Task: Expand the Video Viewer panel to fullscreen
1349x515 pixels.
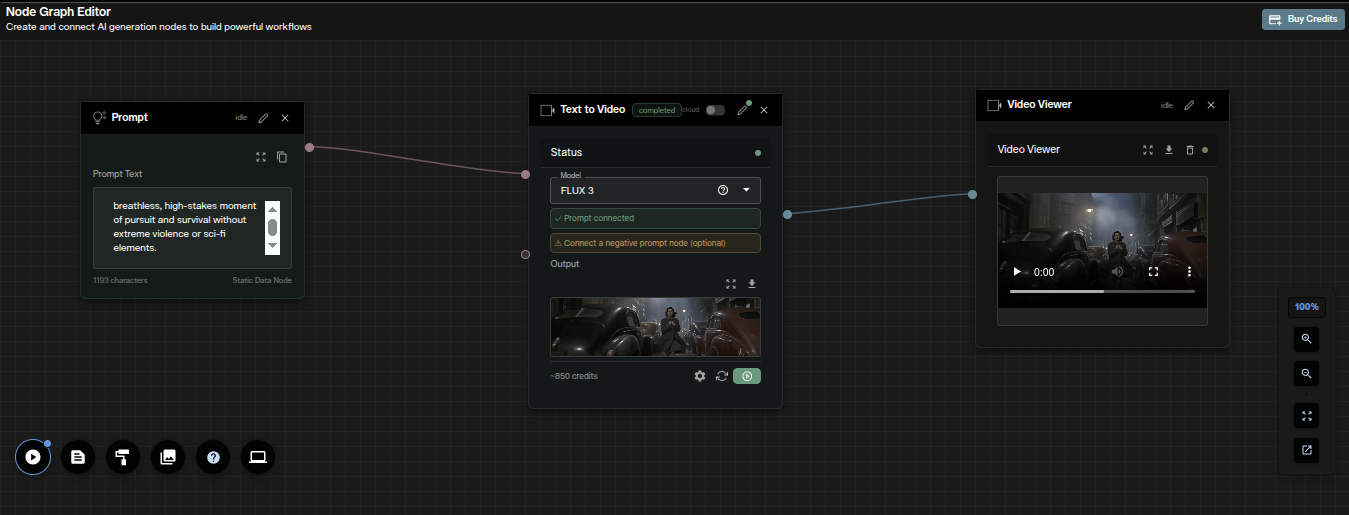Action: coord(1148,150)
